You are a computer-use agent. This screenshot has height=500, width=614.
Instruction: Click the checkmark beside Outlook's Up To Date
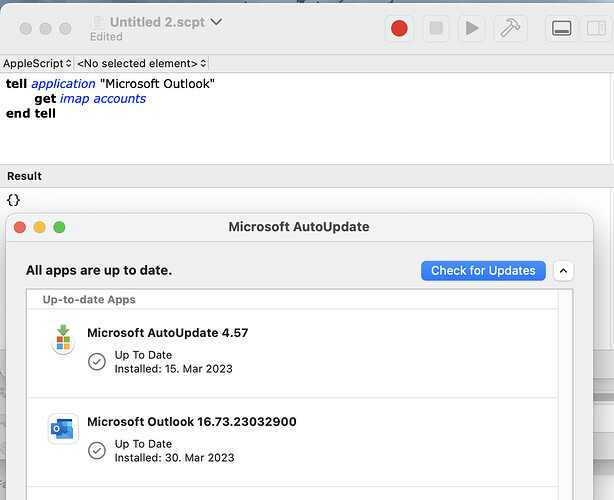97,450
